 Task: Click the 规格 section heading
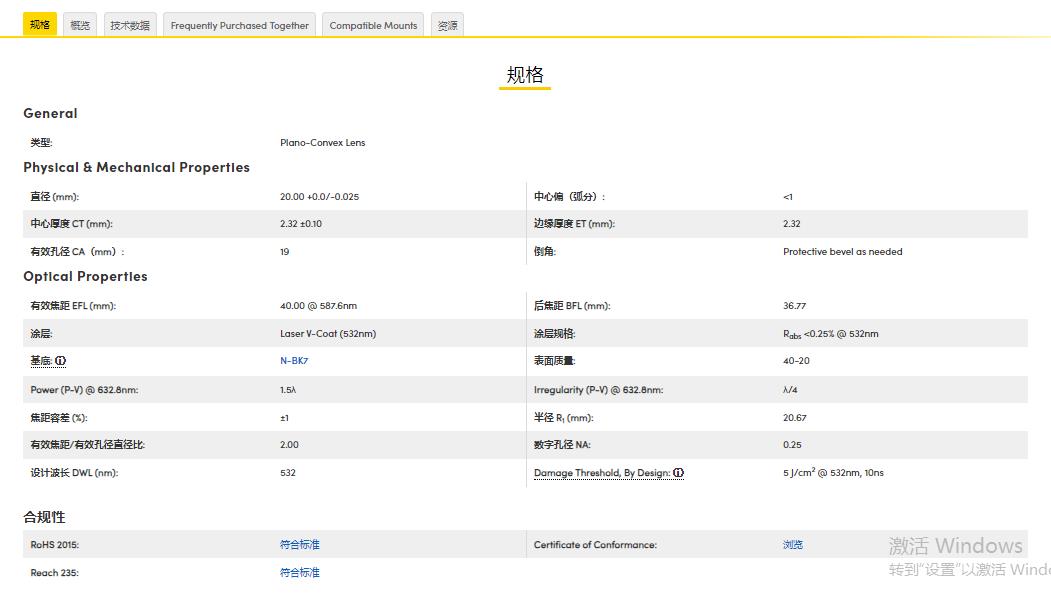pyautogui.click(x=525, y=75)
